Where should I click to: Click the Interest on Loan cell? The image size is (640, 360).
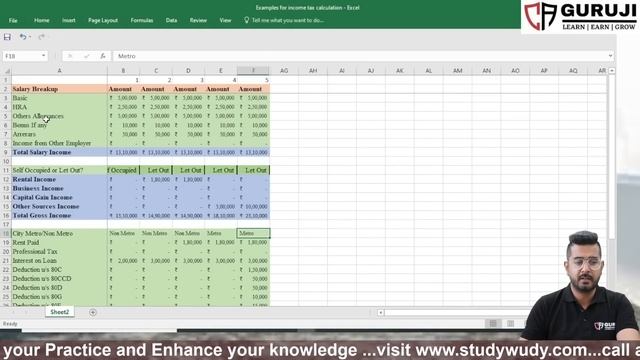59,260
